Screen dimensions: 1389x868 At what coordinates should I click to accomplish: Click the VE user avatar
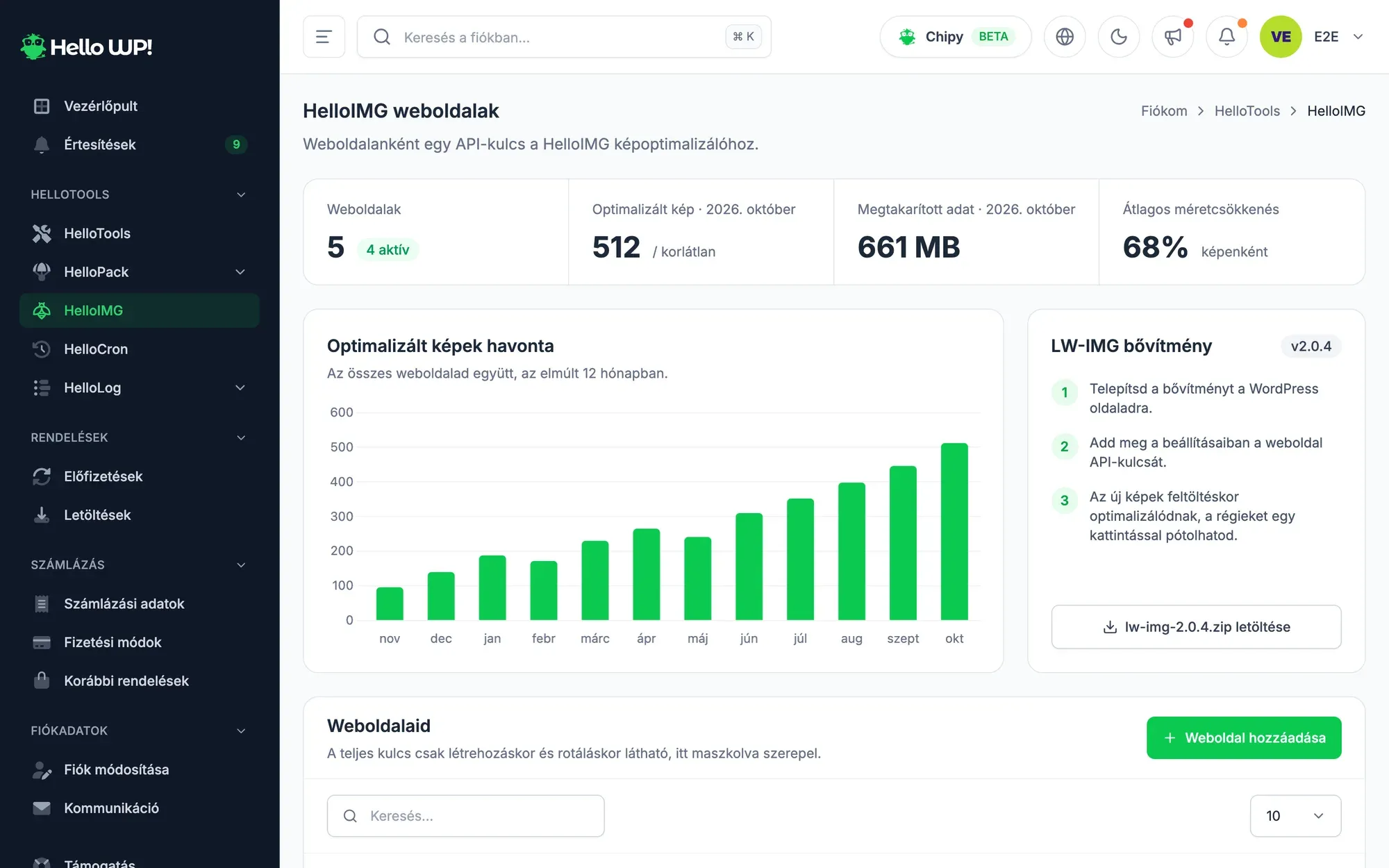[x=1281, y=37]
